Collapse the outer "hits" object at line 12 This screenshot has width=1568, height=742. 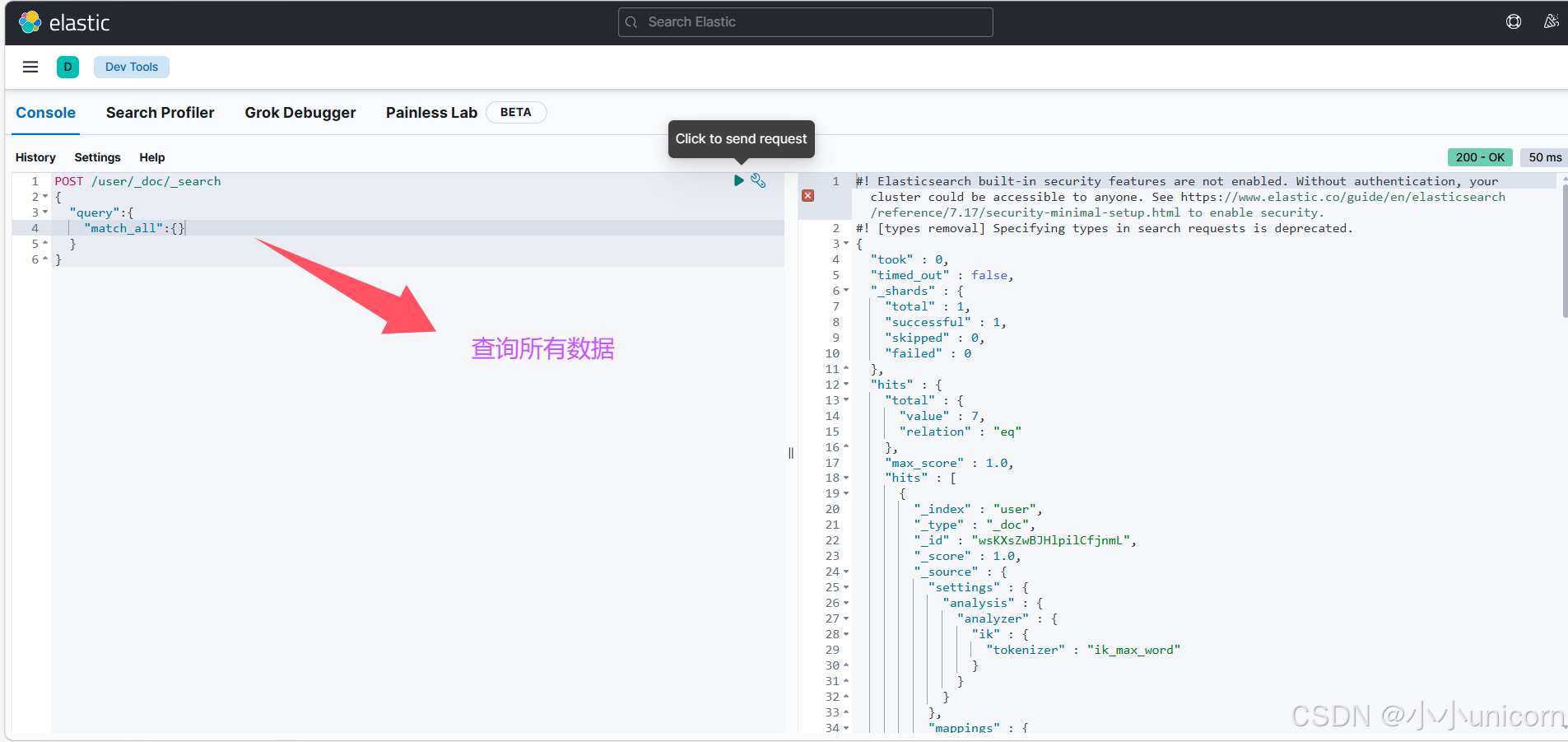coord(846,385)
